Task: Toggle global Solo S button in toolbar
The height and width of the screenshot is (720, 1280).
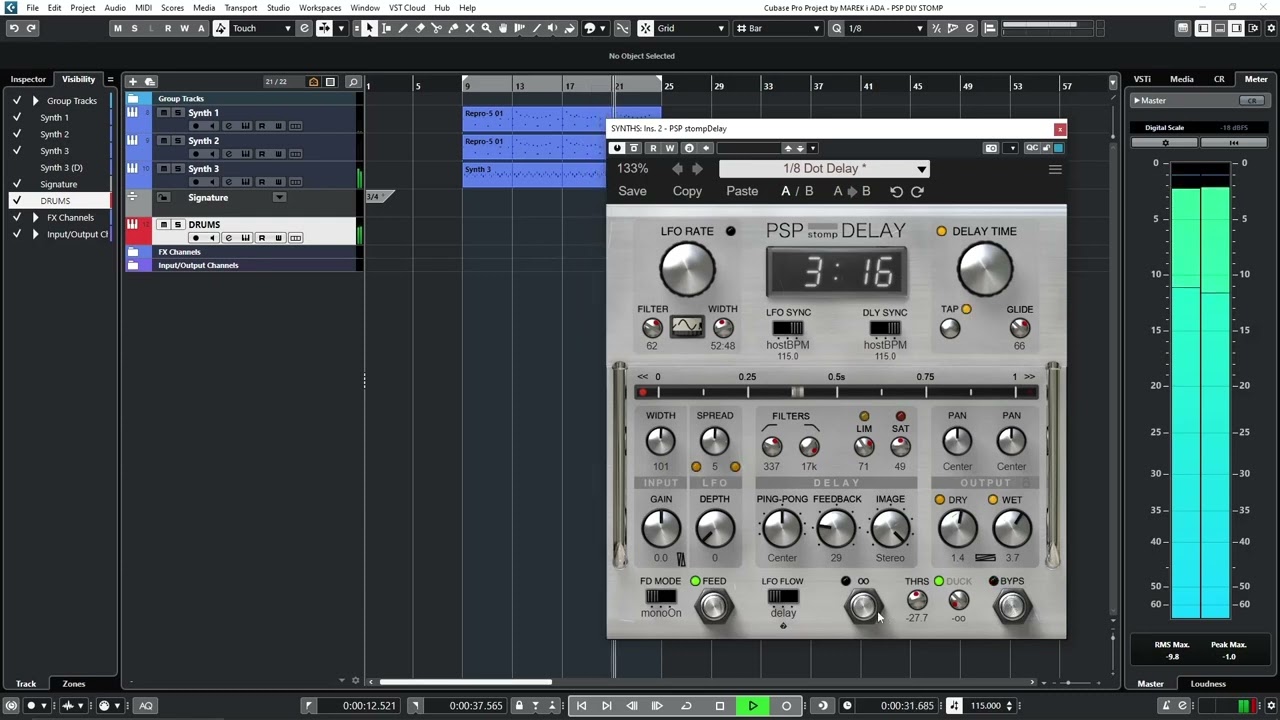Action: coord(134,28)
